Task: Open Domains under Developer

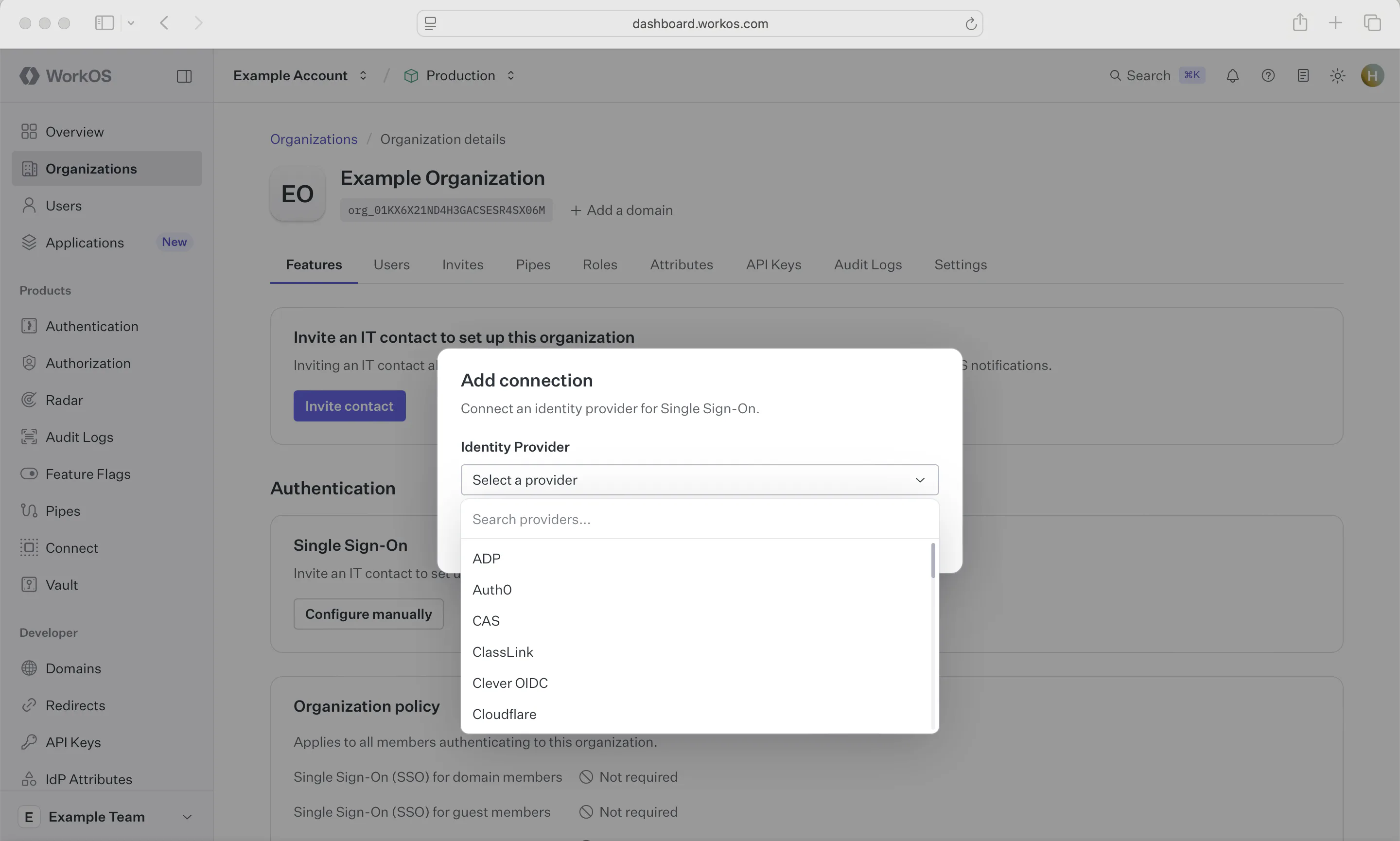Action: pyautogui.click(x=106, y=668)
